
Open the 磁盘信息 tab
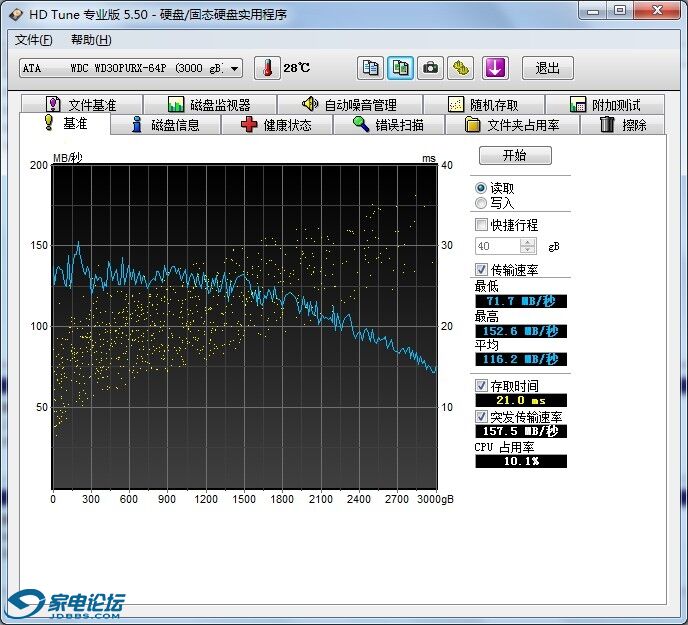pos(165,125)
